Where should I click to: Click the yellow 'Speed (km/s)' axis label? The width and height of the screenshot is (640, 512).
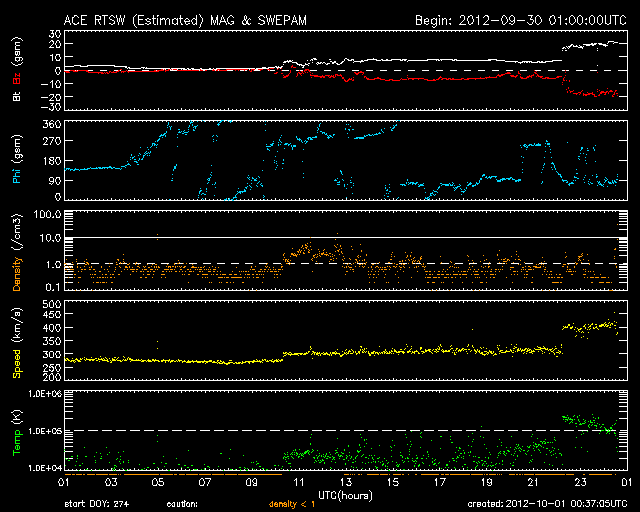click(17, 343)
